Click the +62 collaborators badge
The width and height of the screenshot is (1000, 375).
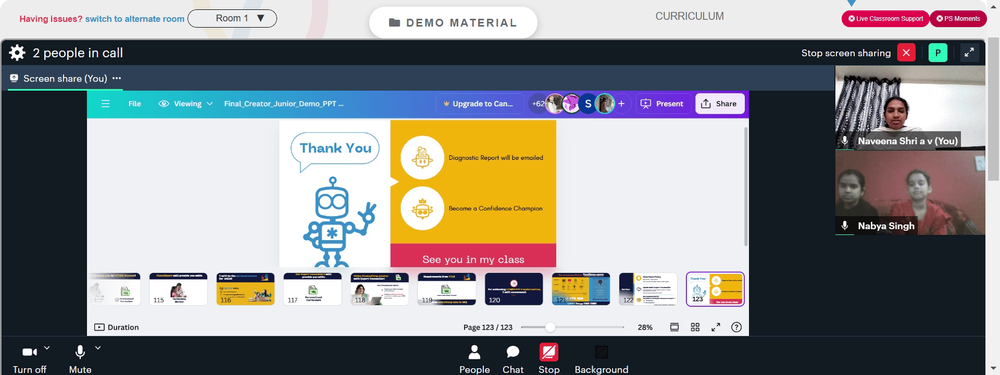(x=538, y=103)
